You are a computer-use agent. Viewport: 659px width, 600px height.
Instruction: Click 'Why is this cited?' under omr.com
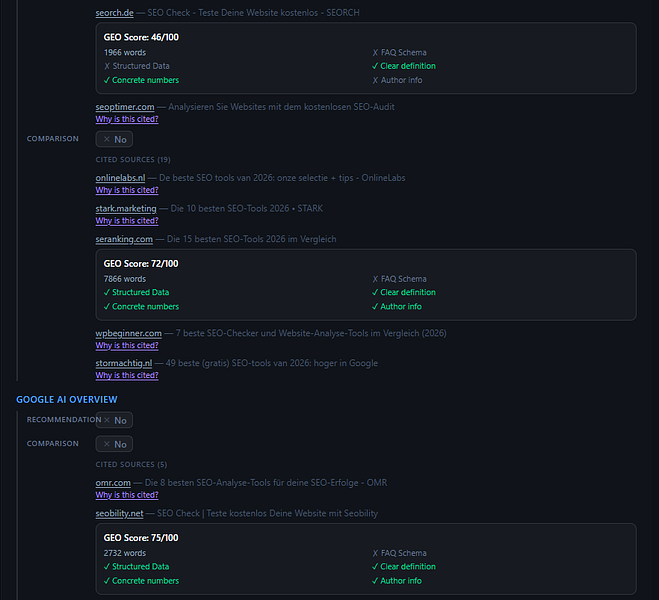pos(127,495)
